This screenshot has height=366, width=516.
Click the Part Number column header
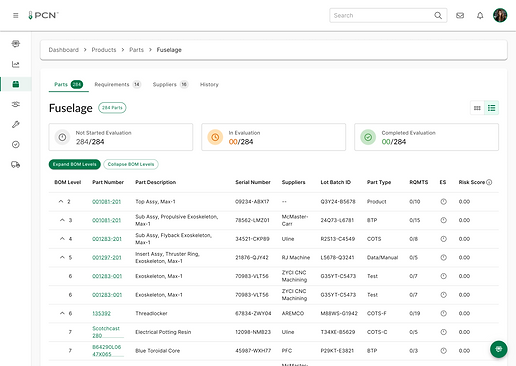pyautogui.click(x=108, y=182)
